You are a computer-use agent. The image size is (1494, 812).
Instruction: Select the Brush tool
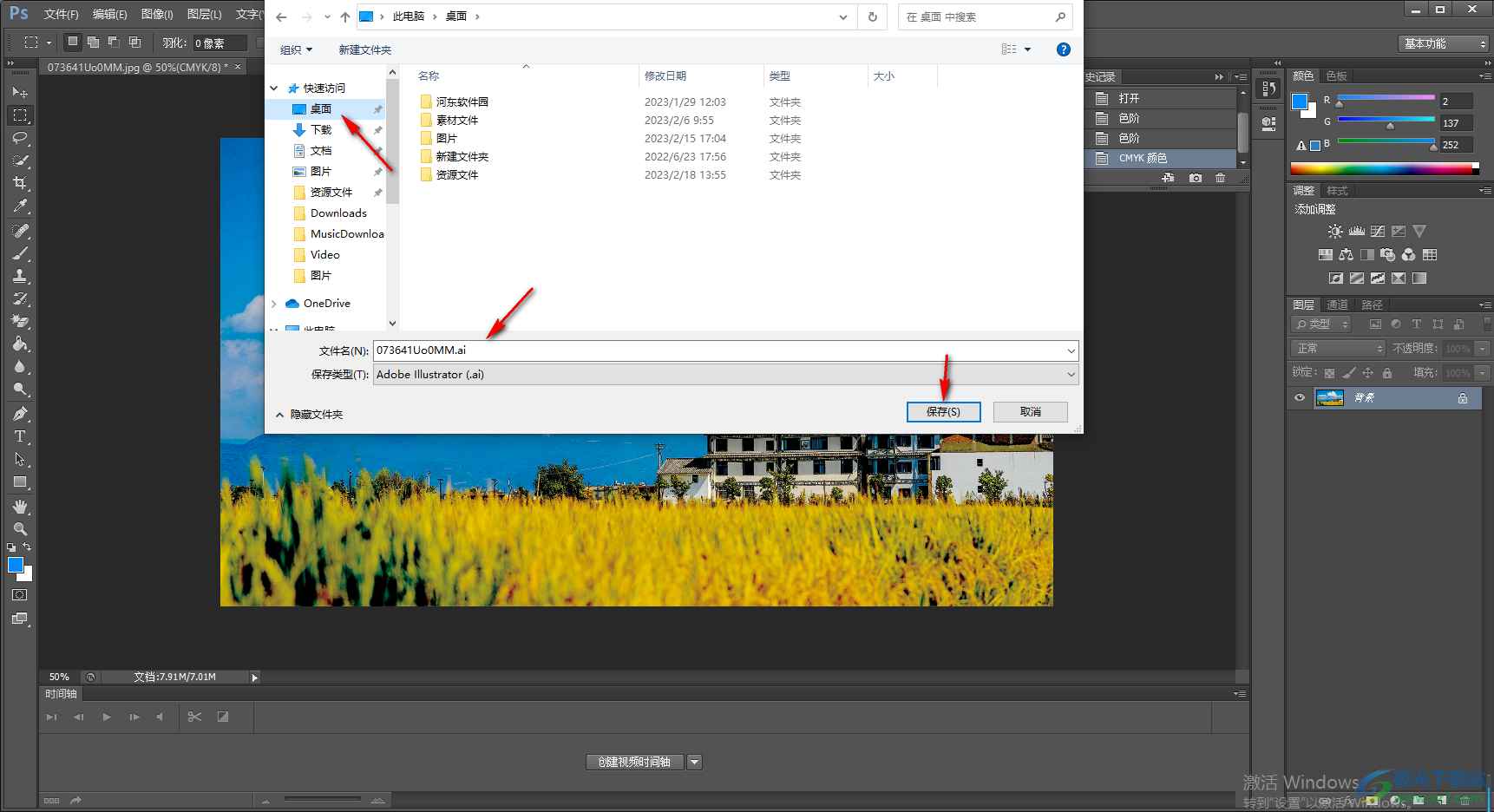coord(20,253)
